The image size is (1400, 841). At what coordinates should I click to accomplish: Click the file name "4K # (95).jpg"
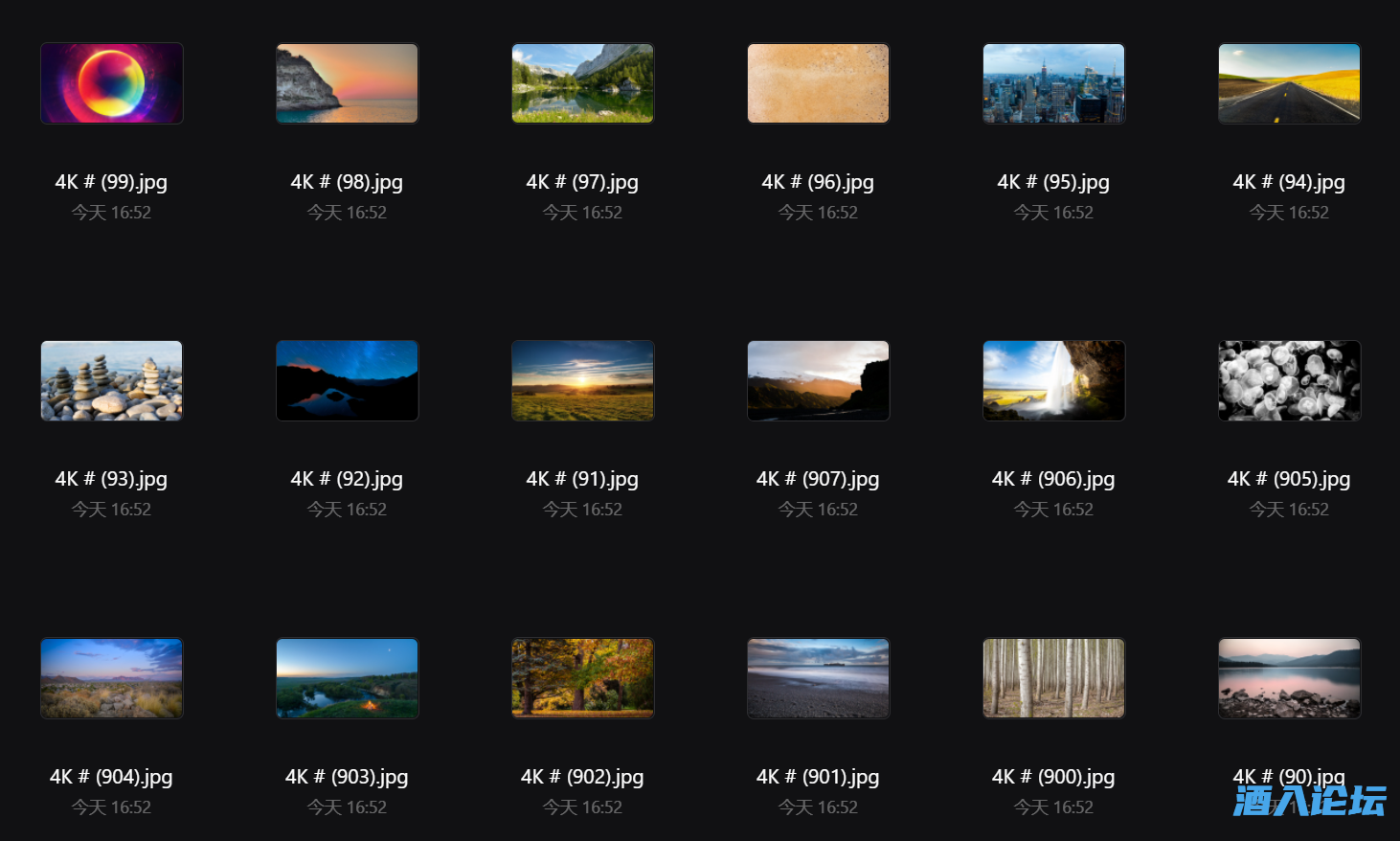tap(1053, 182)
